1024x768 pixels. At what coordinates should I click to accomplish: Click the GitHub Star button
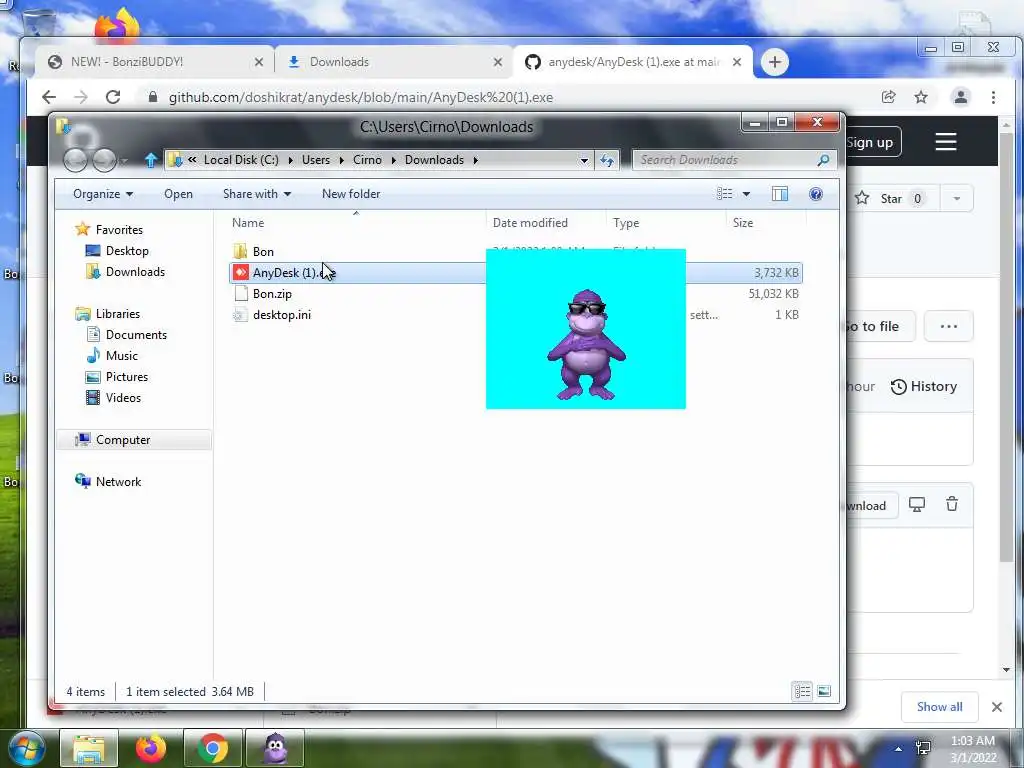[891, 199]
